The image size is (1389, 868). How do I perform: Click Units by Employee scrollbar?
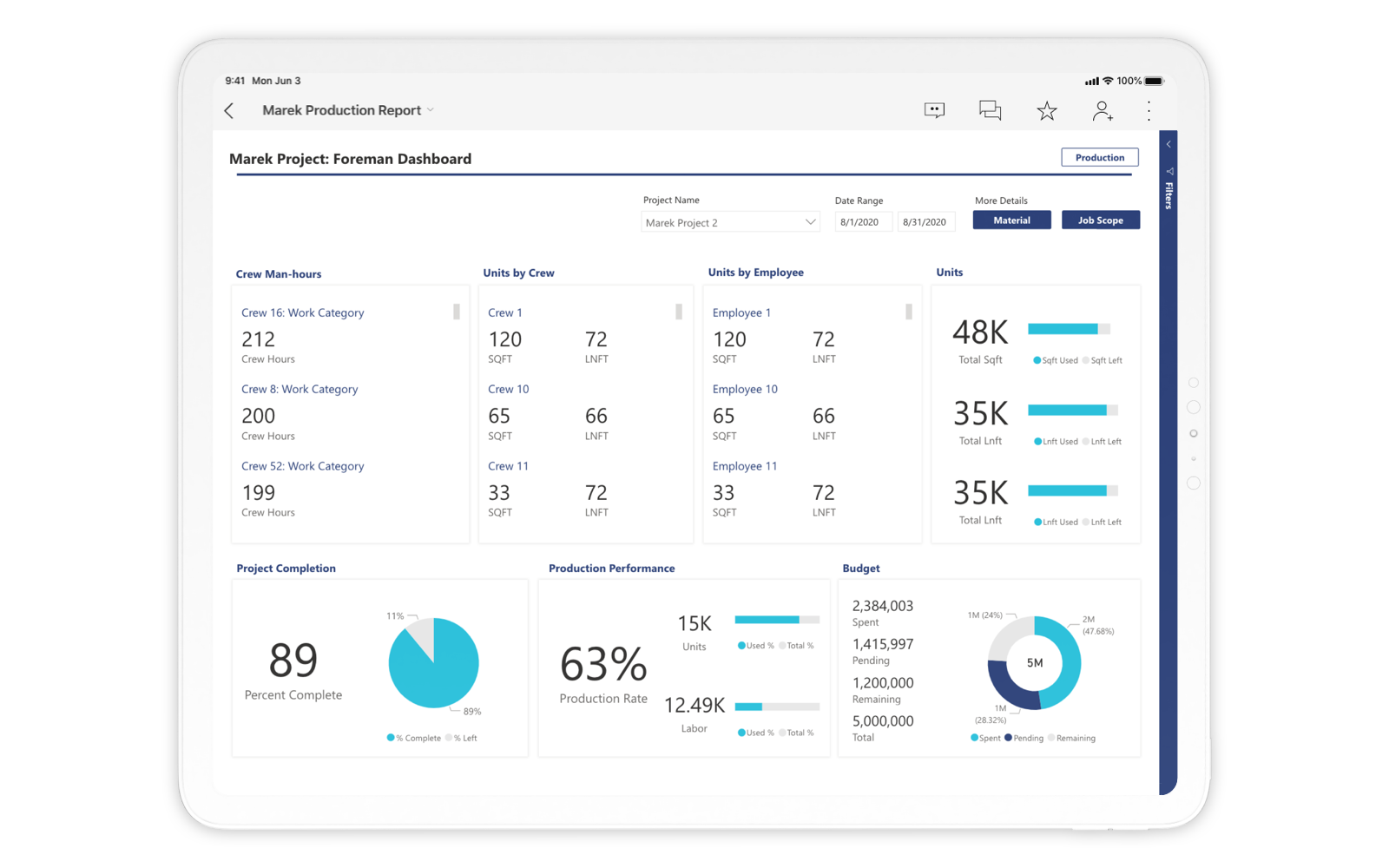pyautogui.click(x=909, y=312)
